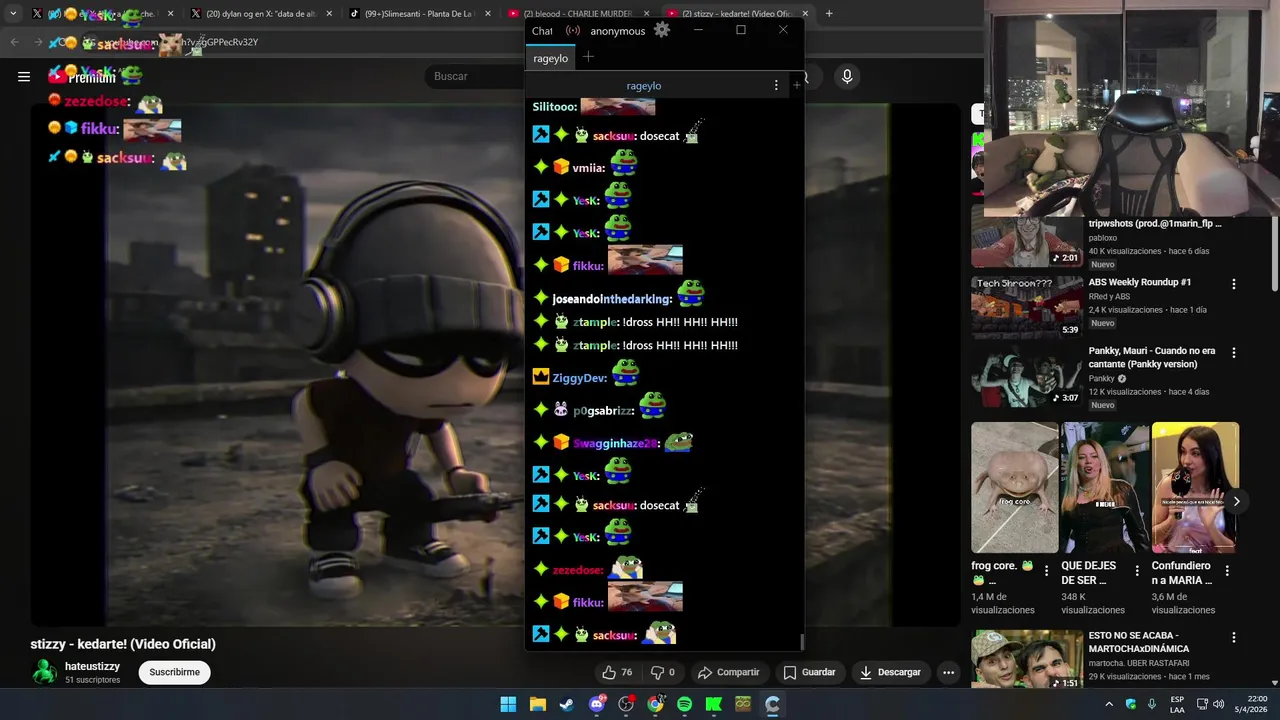The height and width of the screenshot is (720, 1280).
Task: Open options for frog core short
Action: click(1047, 571)
